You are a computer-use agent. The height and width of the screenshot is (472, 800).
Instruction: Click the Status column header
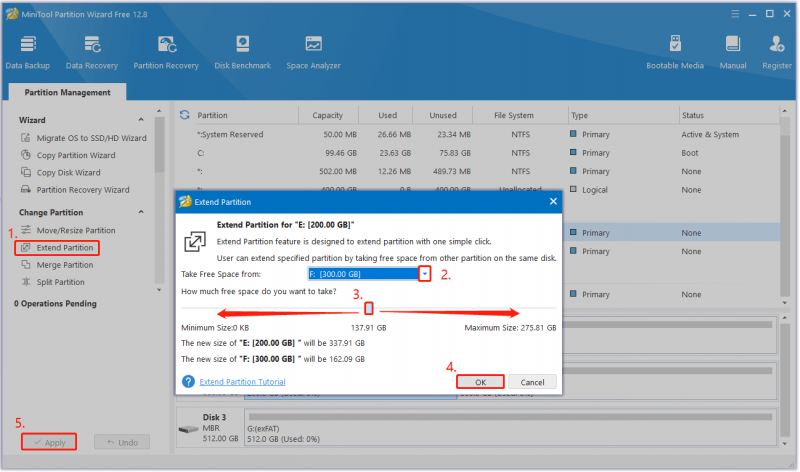(x=692, y=115)
